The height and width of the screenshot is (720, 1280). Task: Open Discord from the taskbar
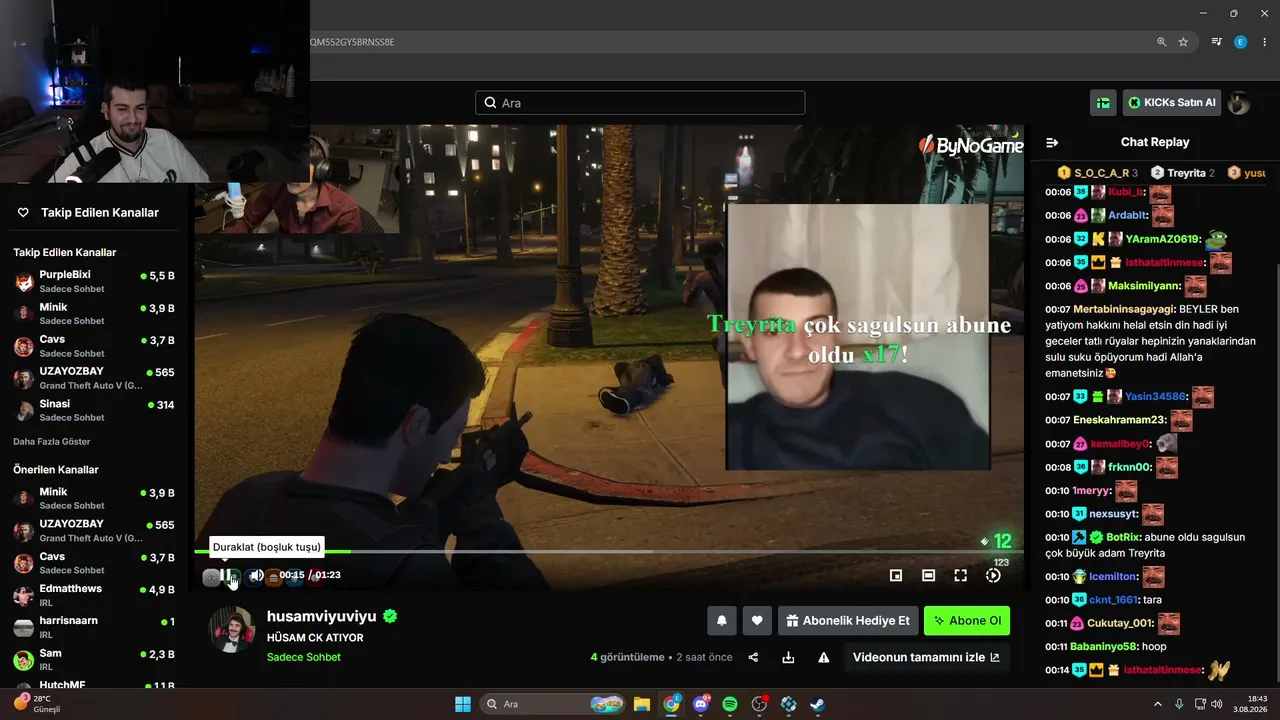[700, 704]
